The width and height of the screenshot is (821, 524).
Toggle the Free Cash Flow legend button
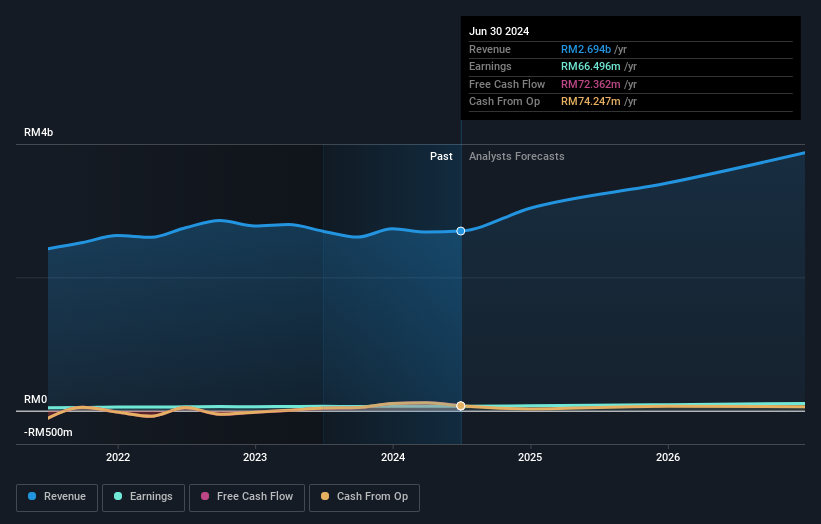pyautogui.click(x=247, y=497)
